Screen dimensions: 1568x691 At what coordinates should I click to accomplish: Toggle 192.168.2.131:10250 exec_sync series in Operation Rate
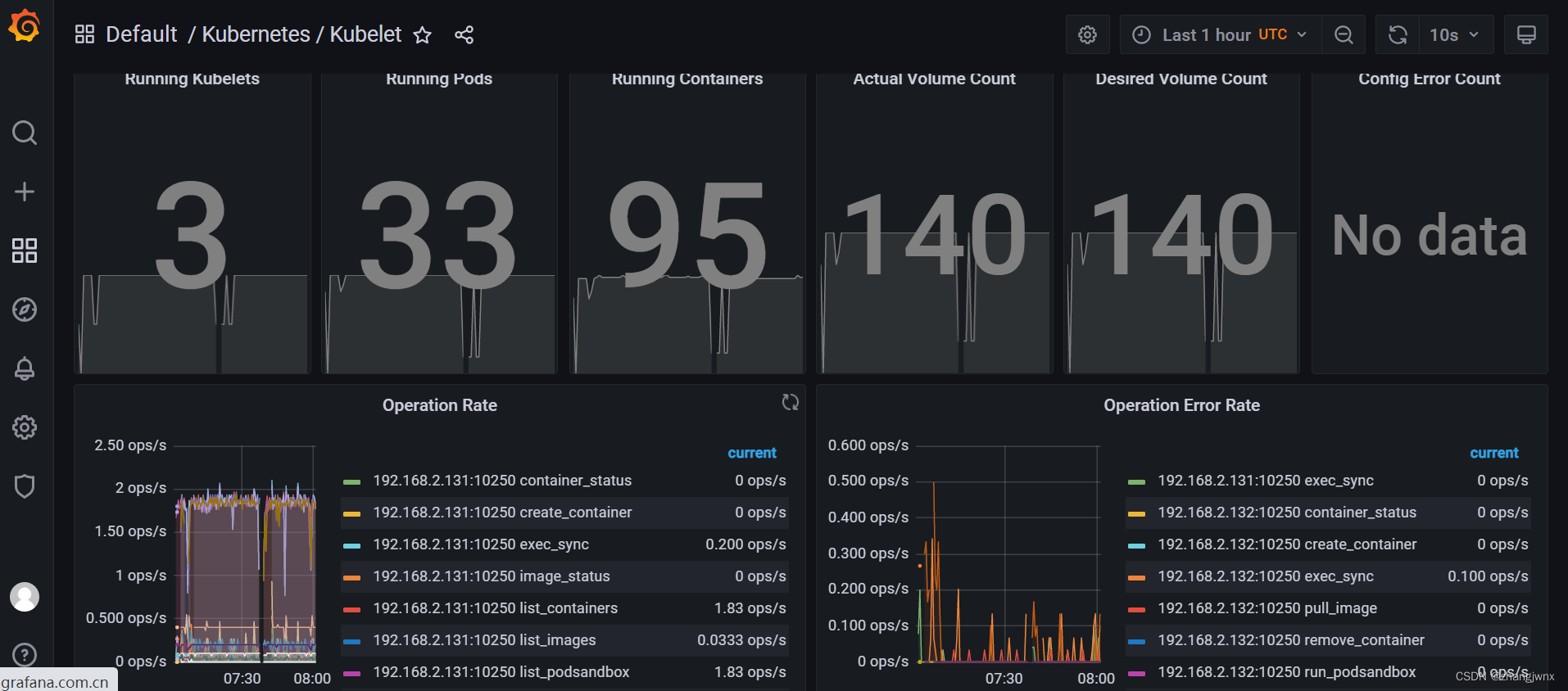[481, 544]
